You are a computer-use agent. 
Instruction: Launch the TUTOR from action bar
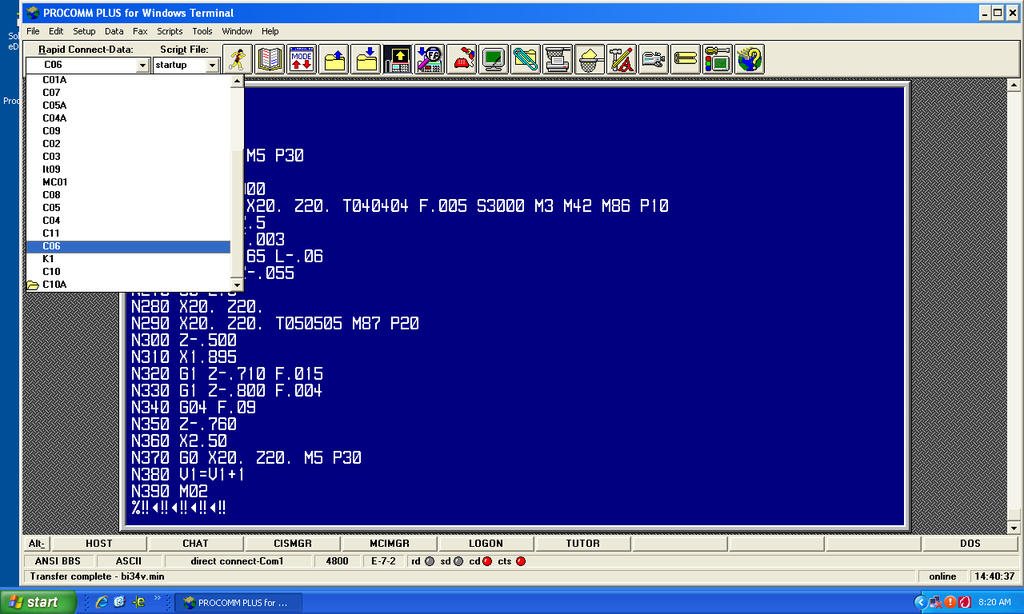tap(583, 543)
